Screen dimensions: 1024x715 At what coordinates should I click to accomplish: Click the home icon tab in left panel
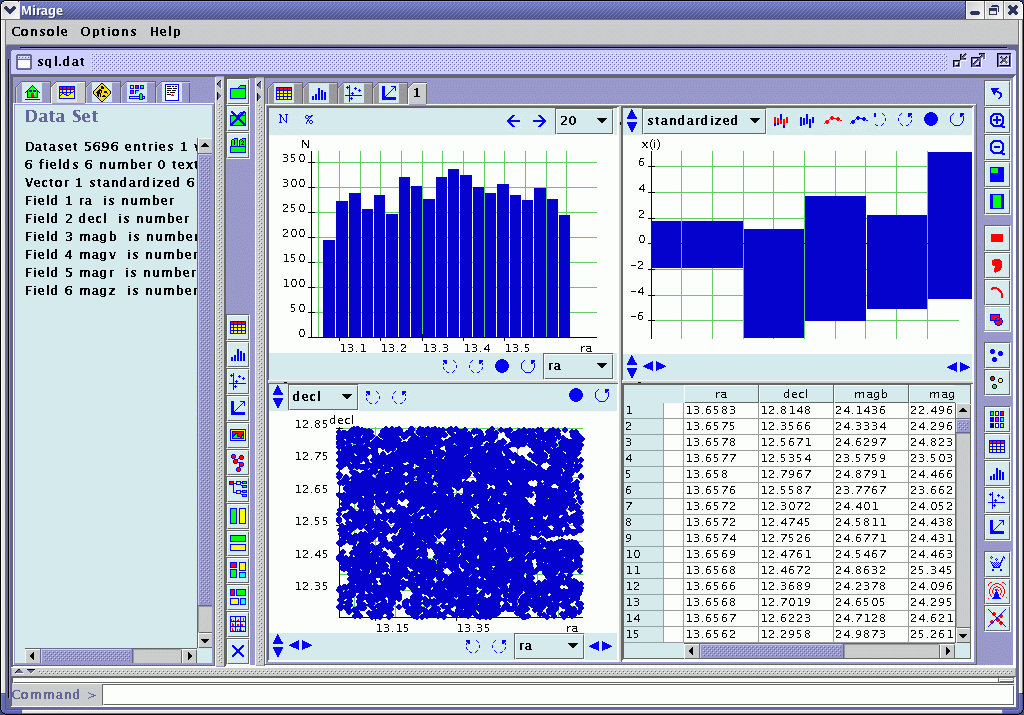pyautogui.click(x=33, y=93)
